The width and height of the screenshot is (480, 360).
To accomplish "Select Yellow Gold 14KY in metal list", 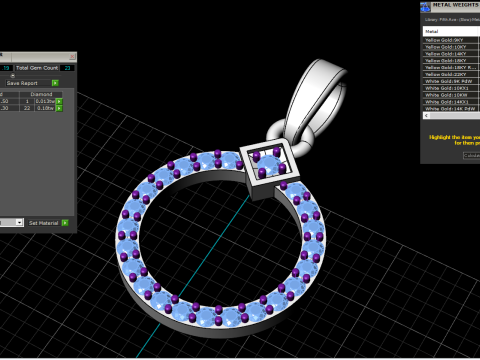I will pyautogui.click(x=450, y=54).
